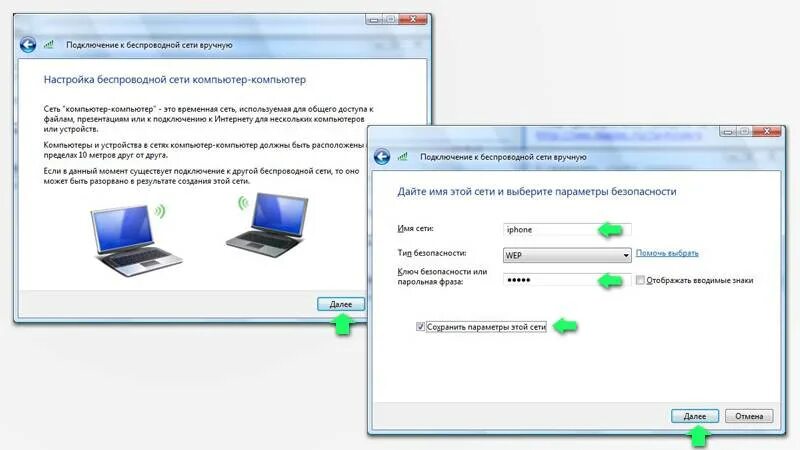Open the 'Тип безопасности' WEP dropdown
This screenshot has height=450, width=800.
point(567,255)
